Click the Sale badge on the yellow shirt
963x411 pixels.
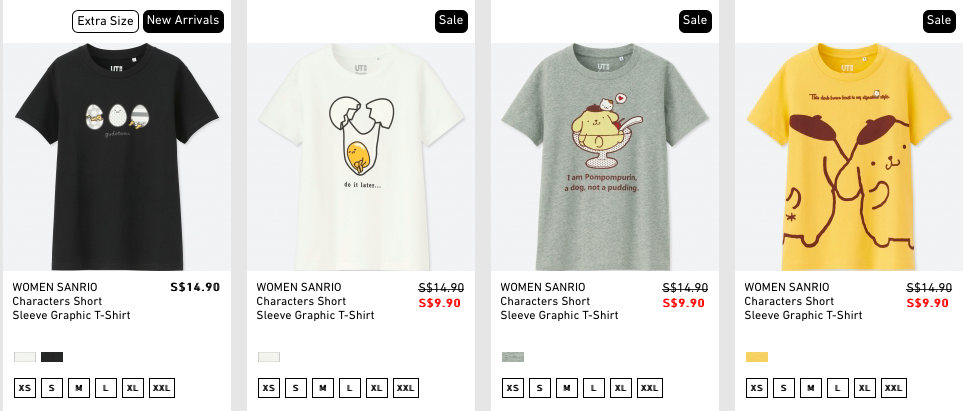tap(939, 21)
